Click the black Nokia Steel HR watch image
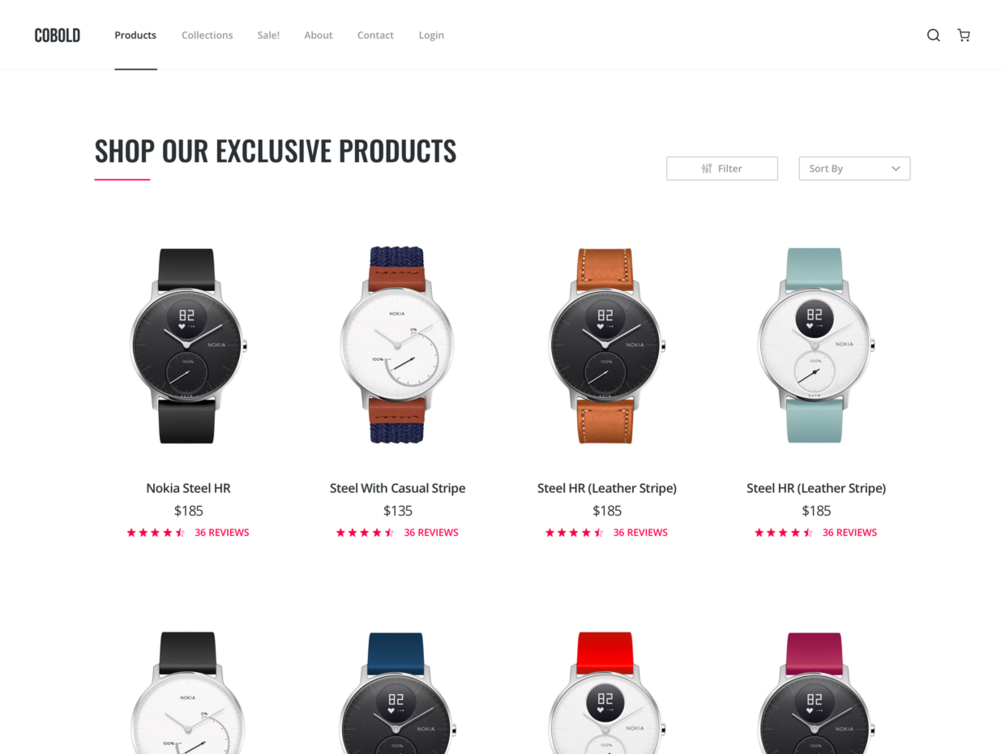The width and height of the screenshot is (1005, 754). 188,346
